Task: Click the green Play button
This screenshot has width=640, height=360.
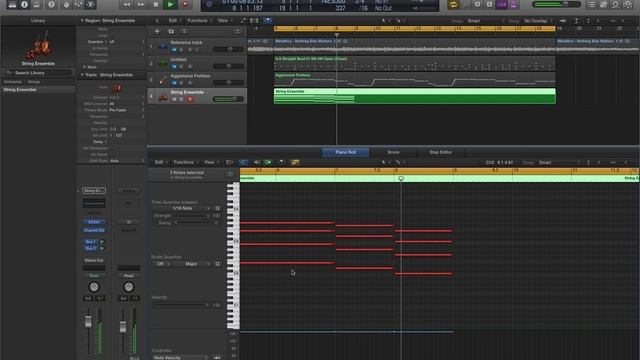Action: point(170,4)
